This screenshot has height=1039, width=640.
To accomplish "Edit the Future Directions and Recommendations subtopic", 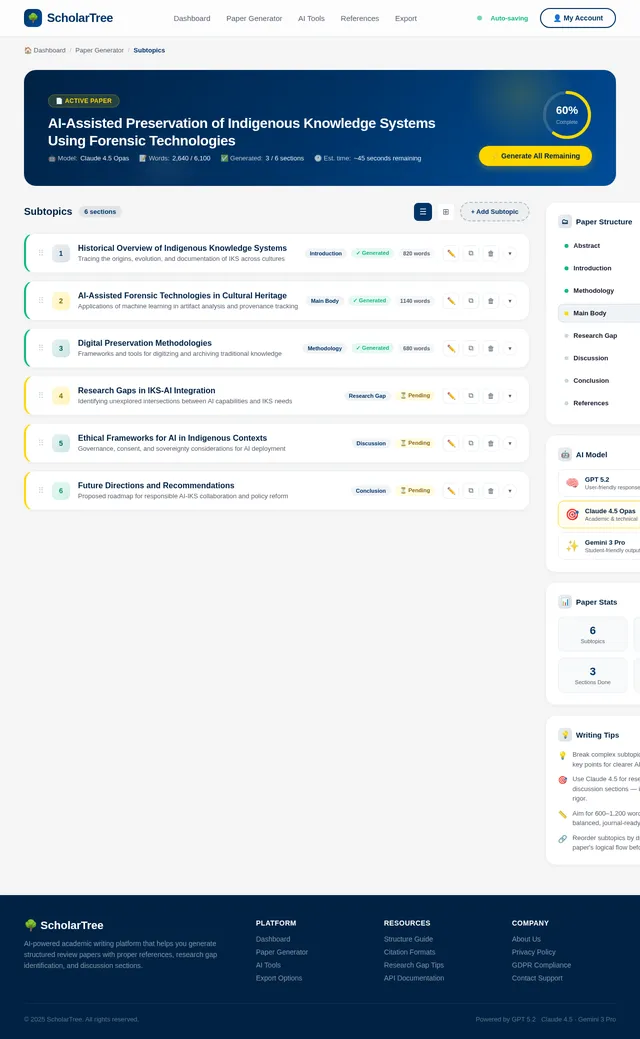I will click(451, 491).
